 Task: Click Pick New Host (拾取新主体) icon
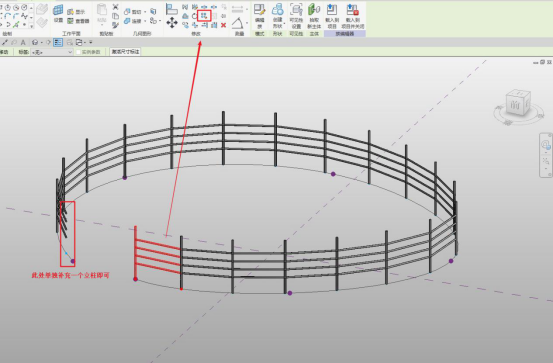314,16
